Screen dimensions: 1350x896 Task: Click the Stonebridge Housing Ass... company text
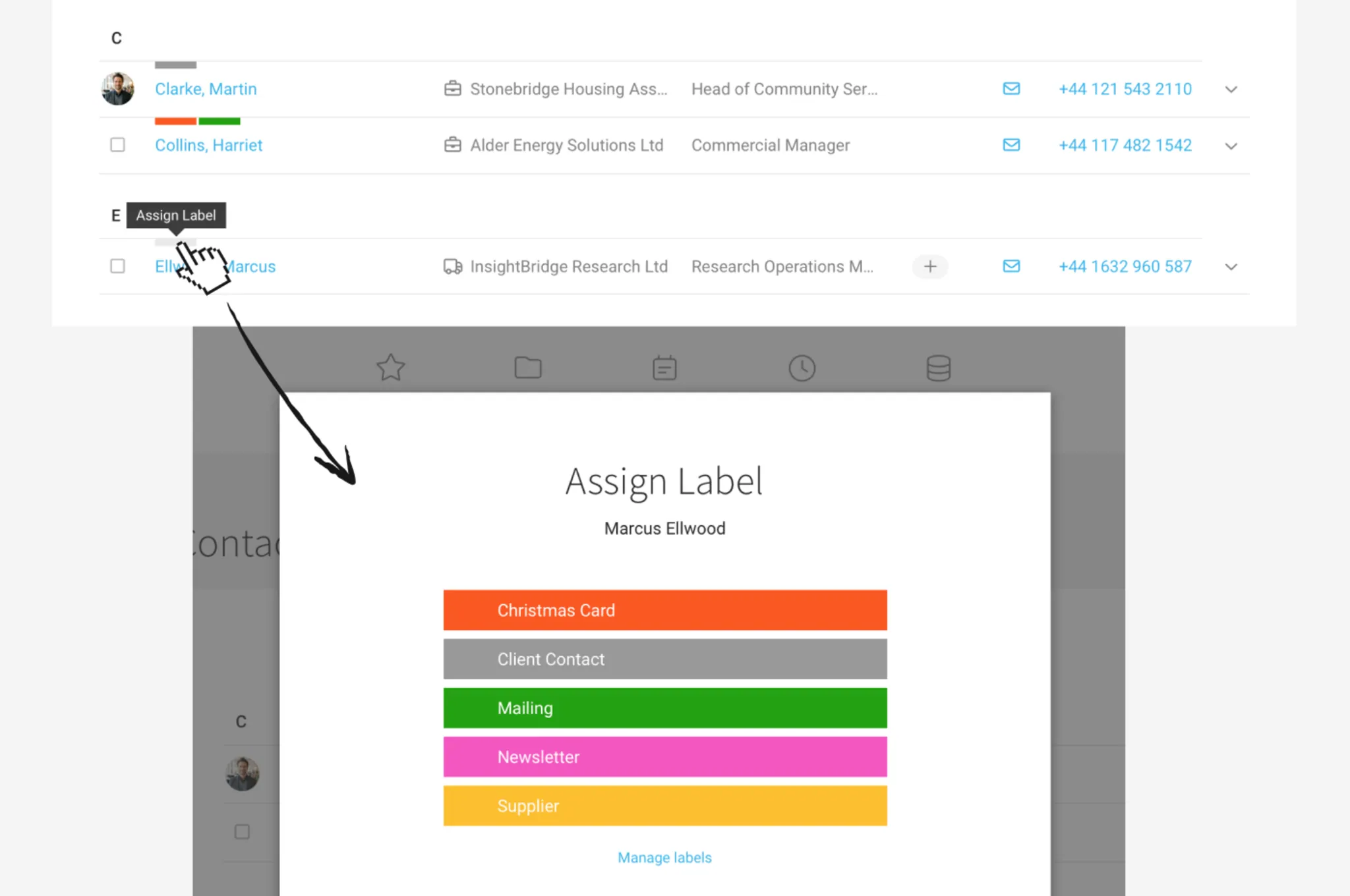[569, 89]
